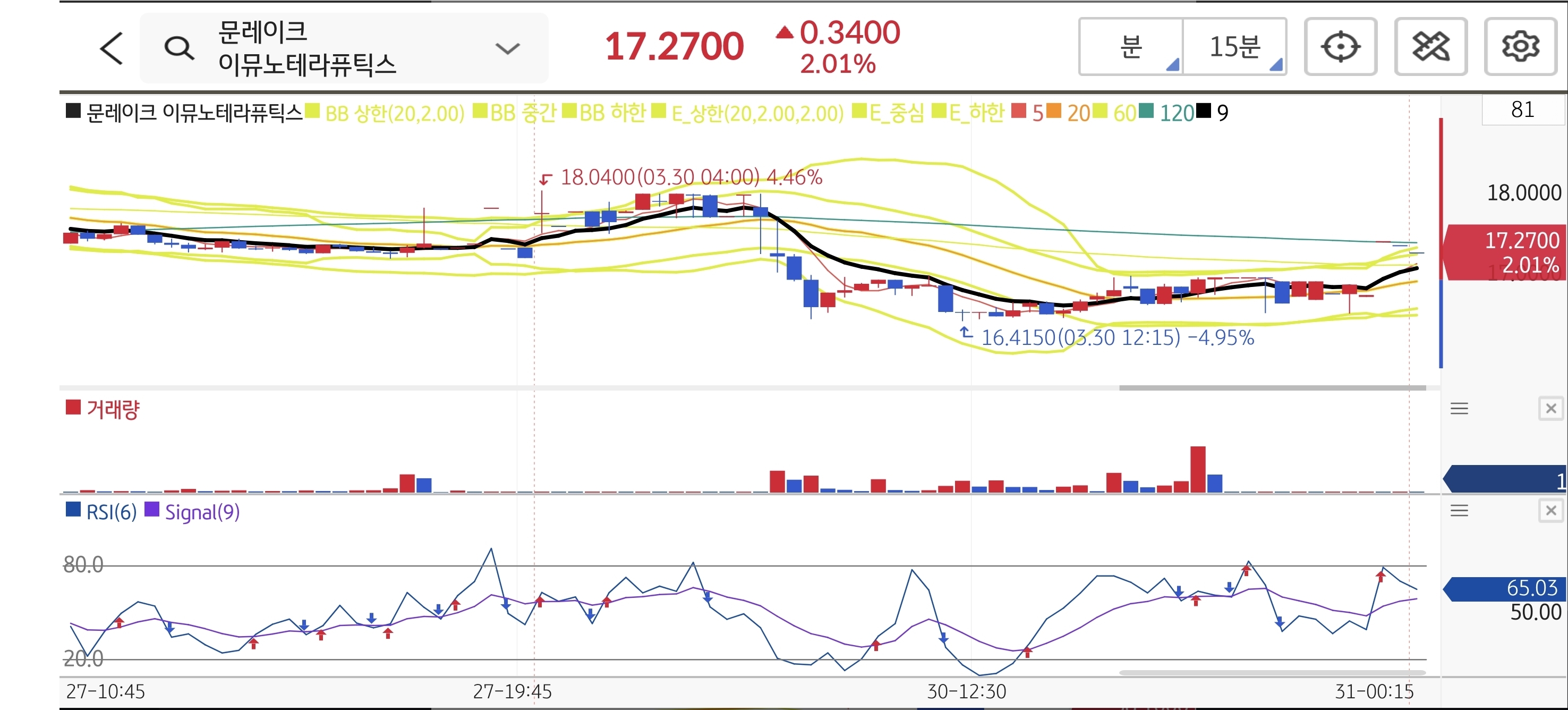
Task: Open the drawing tools icon
Action: pos(1430,47)
